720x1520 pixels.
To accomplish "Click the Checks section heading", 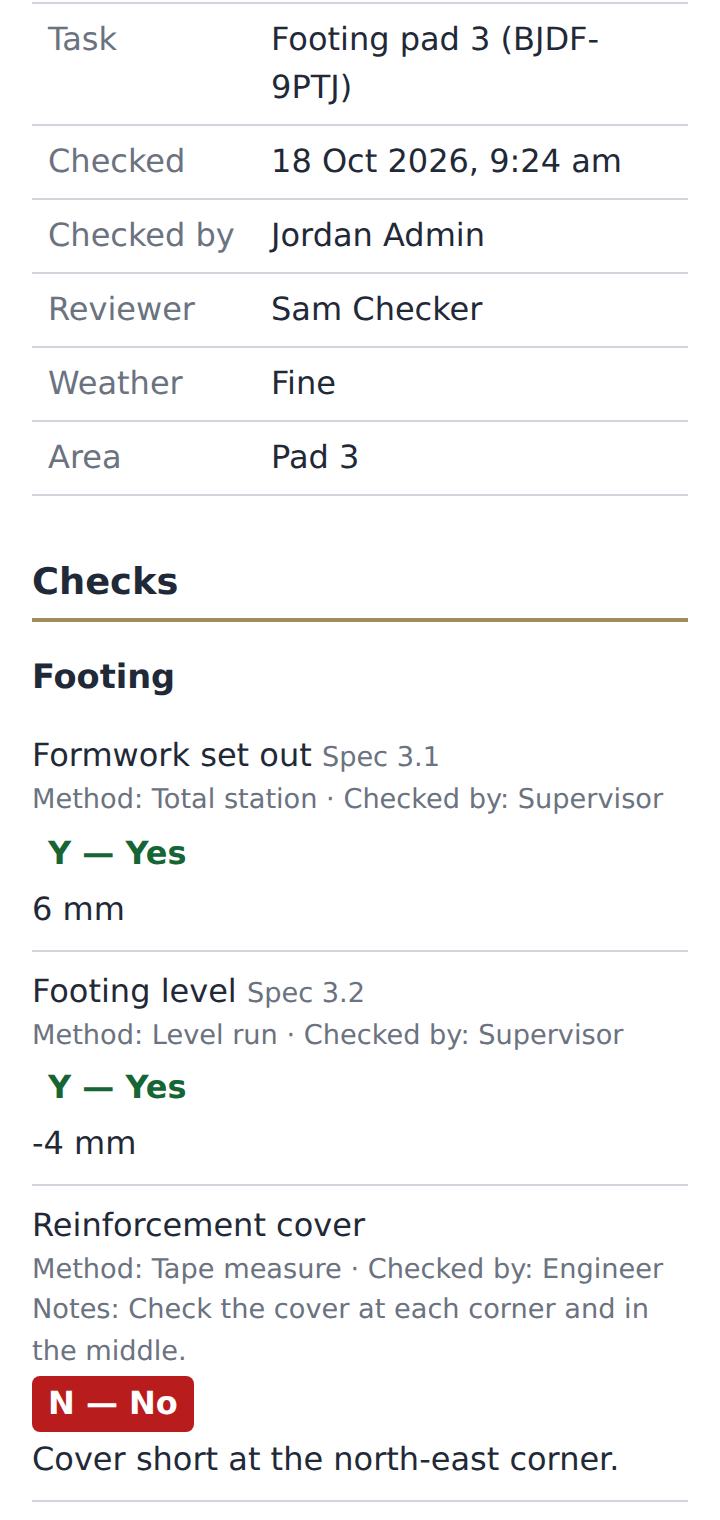I will (x=105, y=581).
